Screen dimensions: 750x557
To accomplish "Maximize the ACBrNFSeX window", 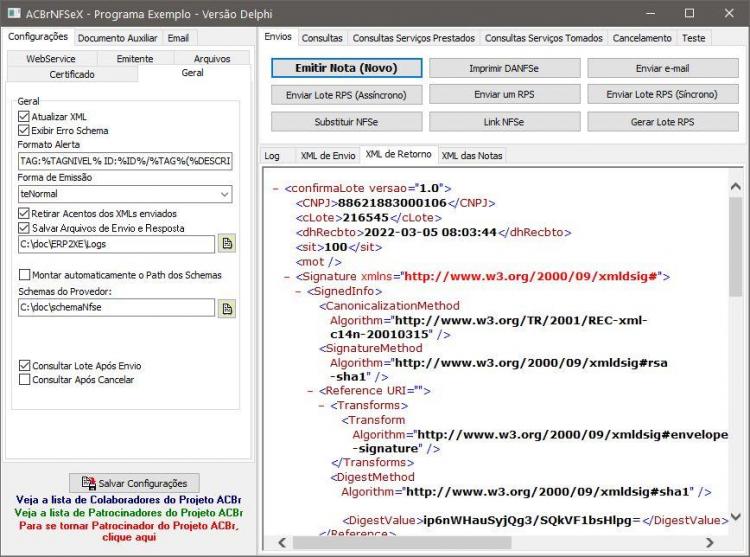I will (x=689, y=13).
